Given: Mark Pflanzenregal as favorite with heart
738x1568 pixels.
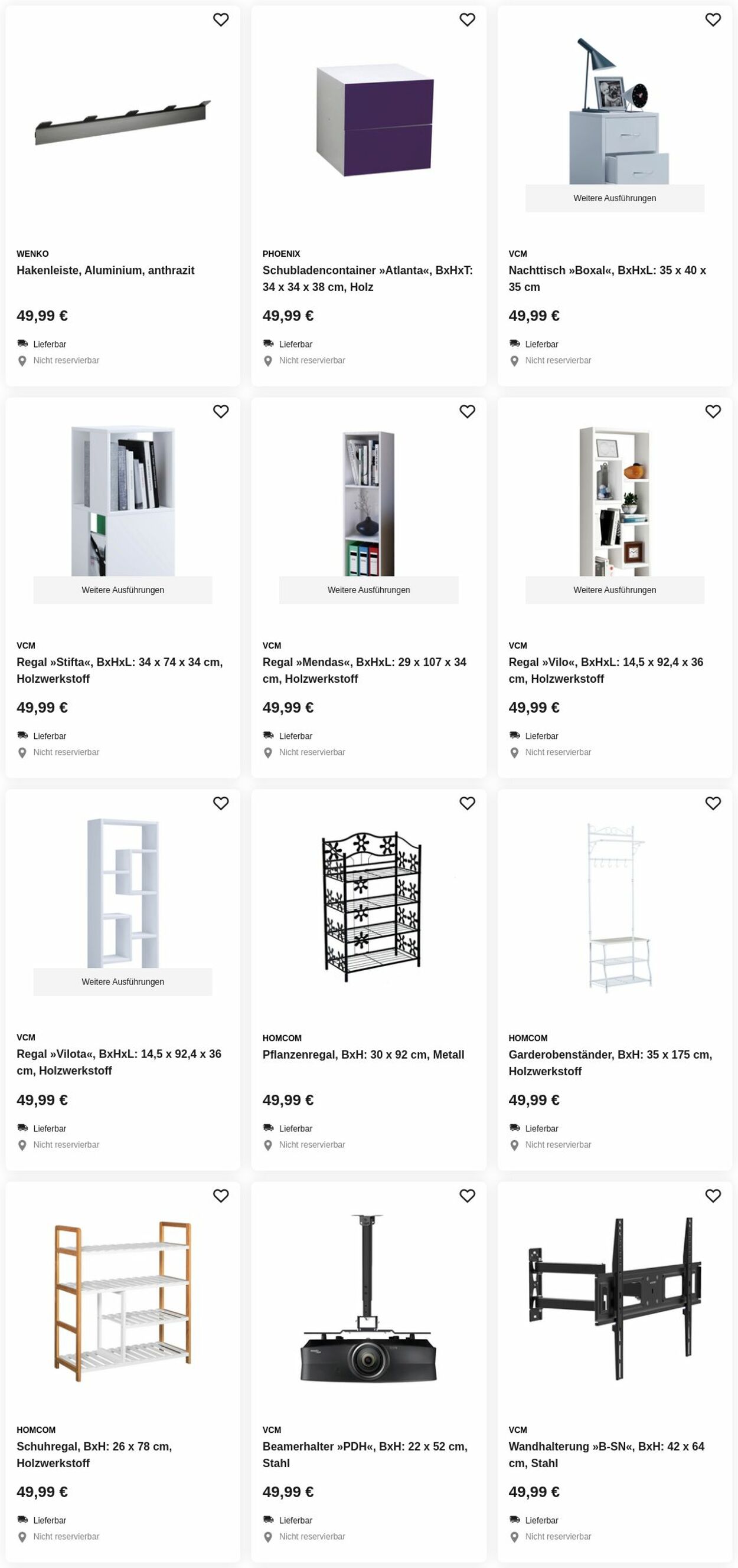Looking at the screenshot, I should click(x=467, y=804).
